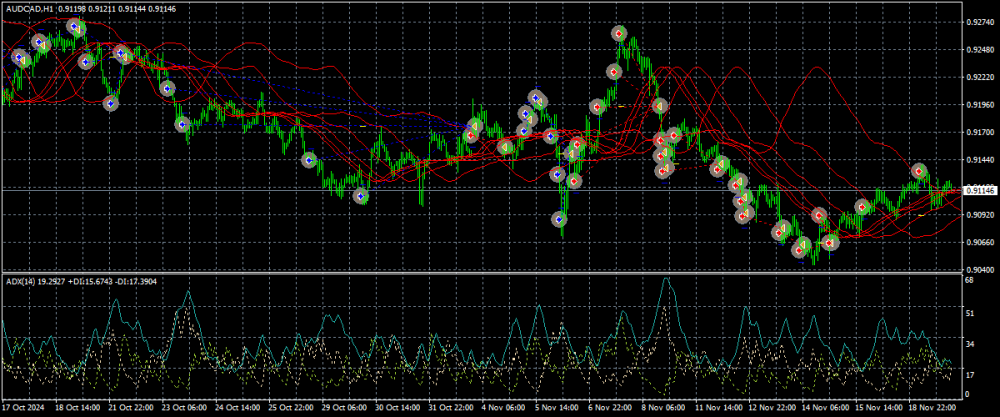Select the rightmost red trade marker
This screenshot has height=417, width=1000.
click(920, 171)
